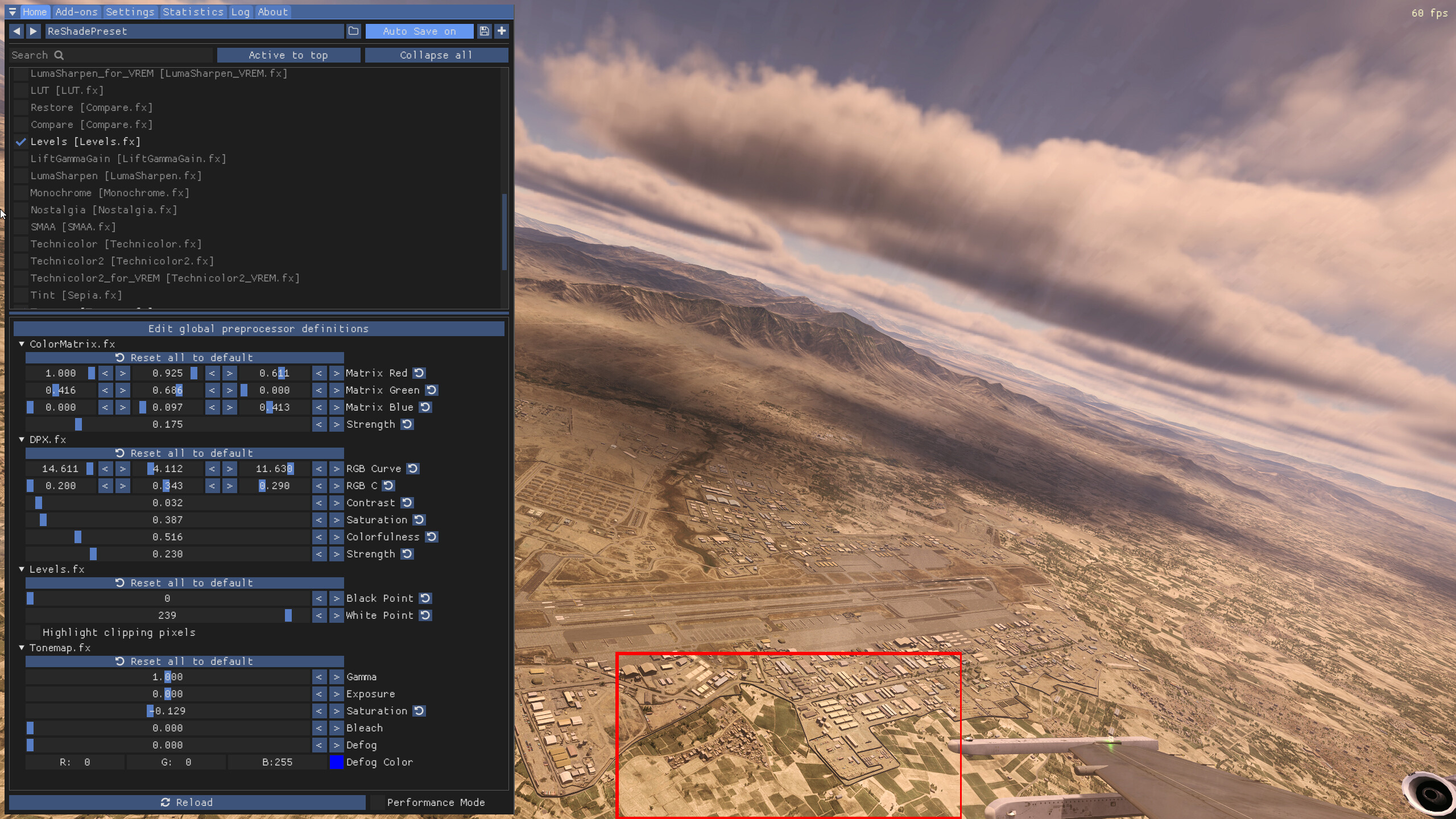Viewport: 1456px width, 819px height.
Task: Reset DPX Saturation to default
Action: [x=419, y=520]
